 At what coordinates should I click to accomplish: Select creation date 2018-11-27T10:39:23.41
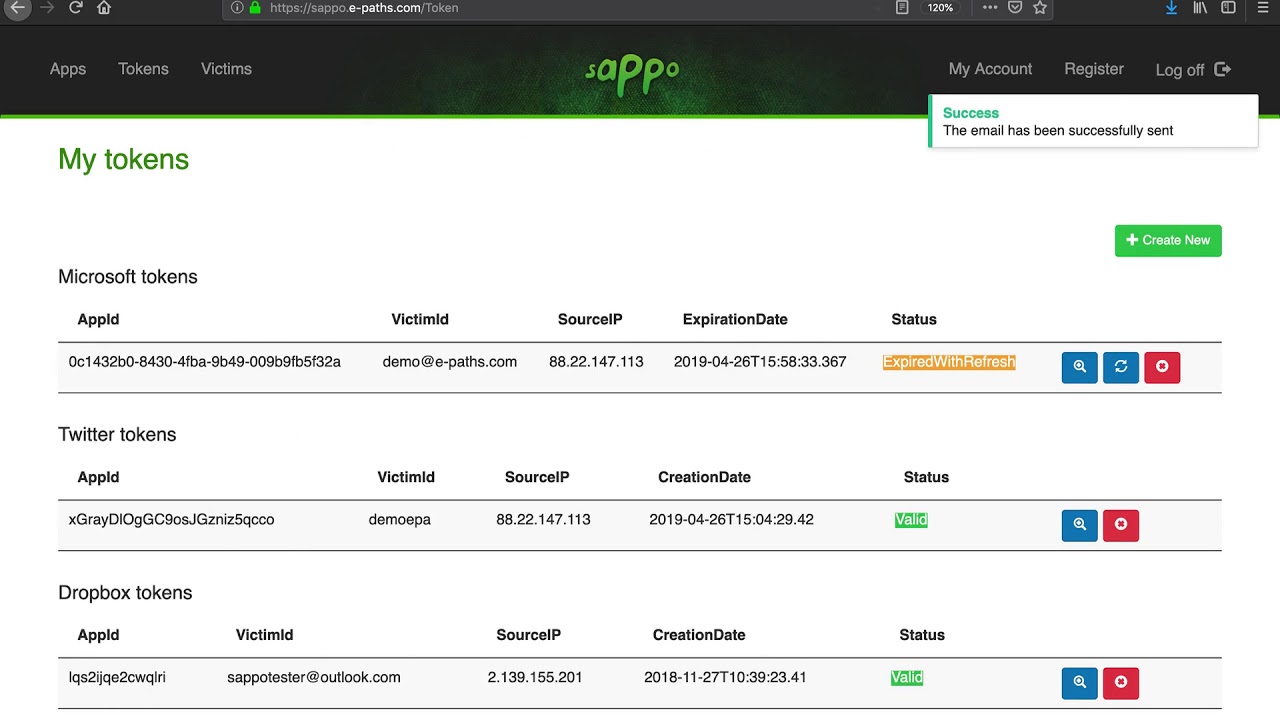click(725, 678)
